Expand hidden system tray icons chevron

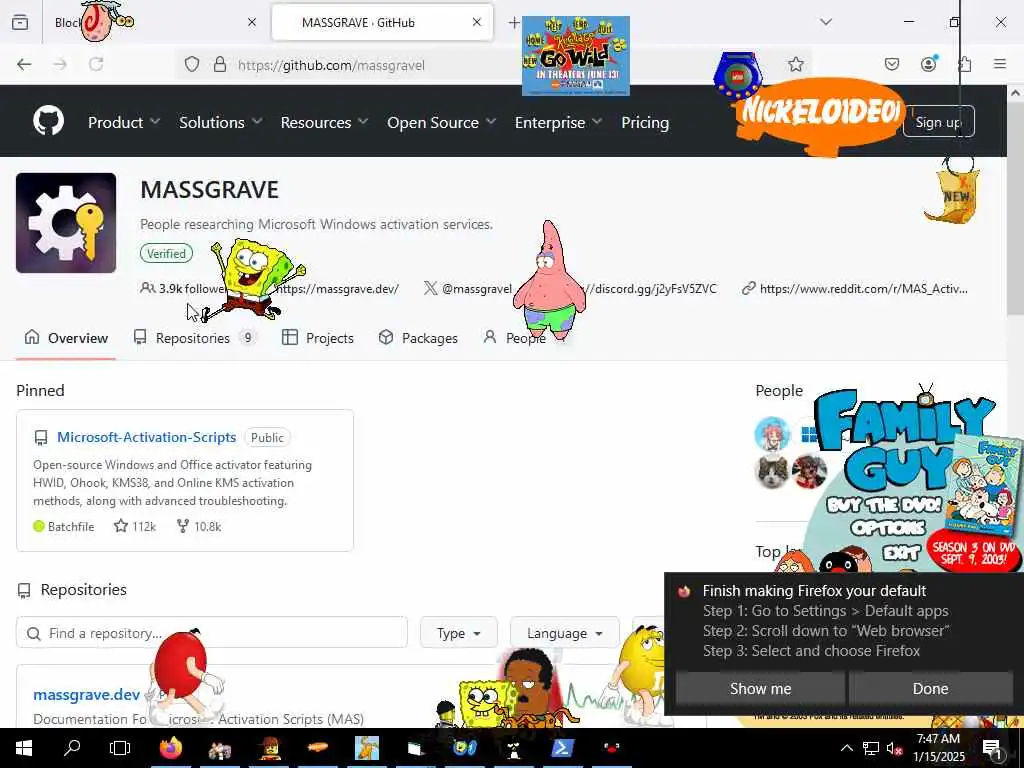coord(846,748)
